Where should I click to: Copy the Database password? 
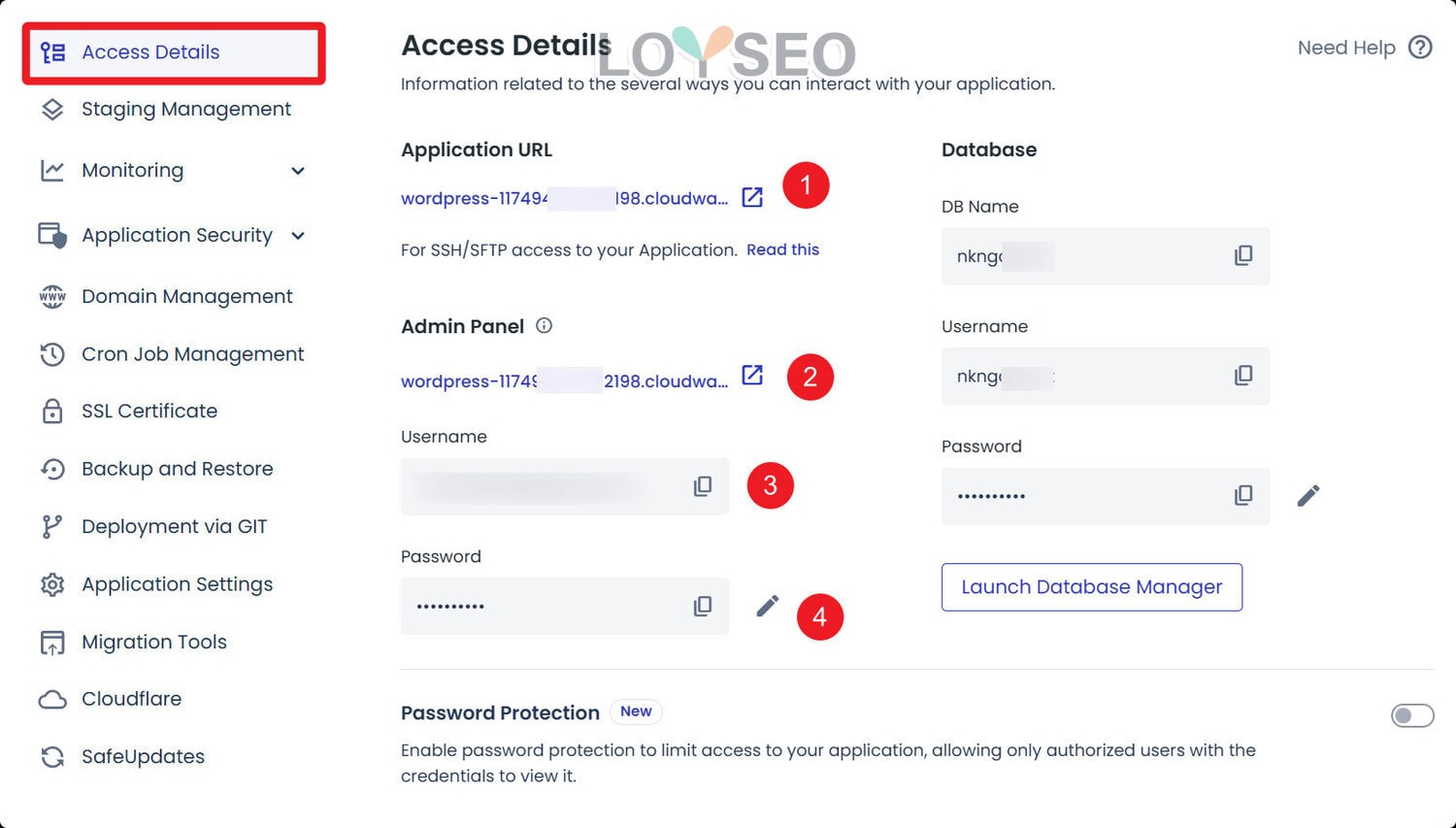pyautogui.click(x=1243, y=496)
